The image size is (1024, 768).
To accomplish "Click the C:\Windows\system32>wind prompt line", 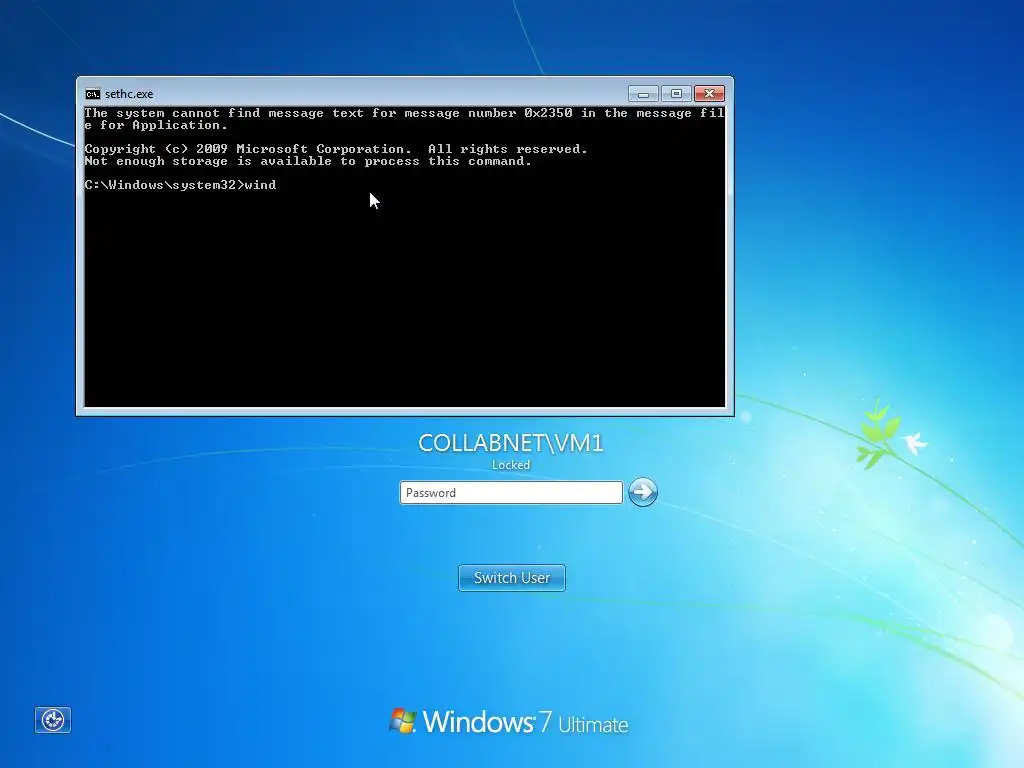I will (180, 185).
